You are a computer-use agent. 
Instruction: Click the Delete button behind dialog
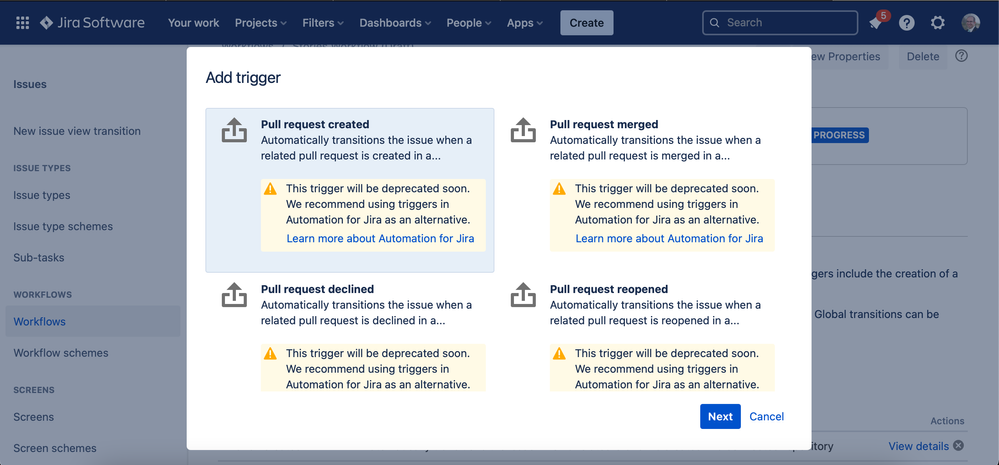click(923, 57)
